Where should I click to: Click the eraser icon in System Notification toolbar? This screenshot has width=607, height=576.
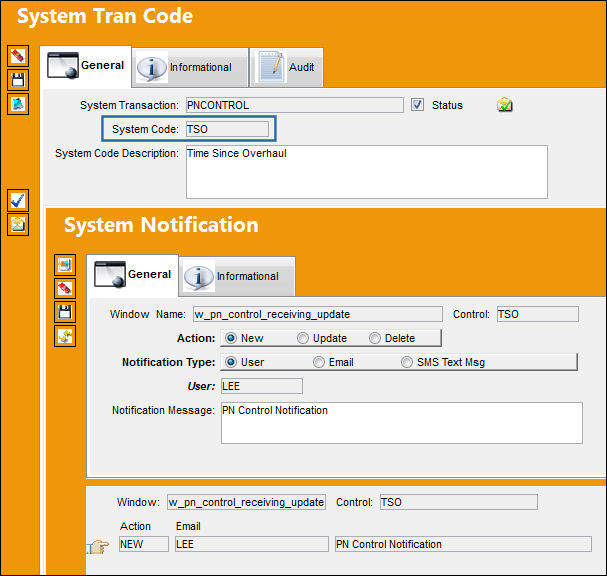click(x=65, y=288)
